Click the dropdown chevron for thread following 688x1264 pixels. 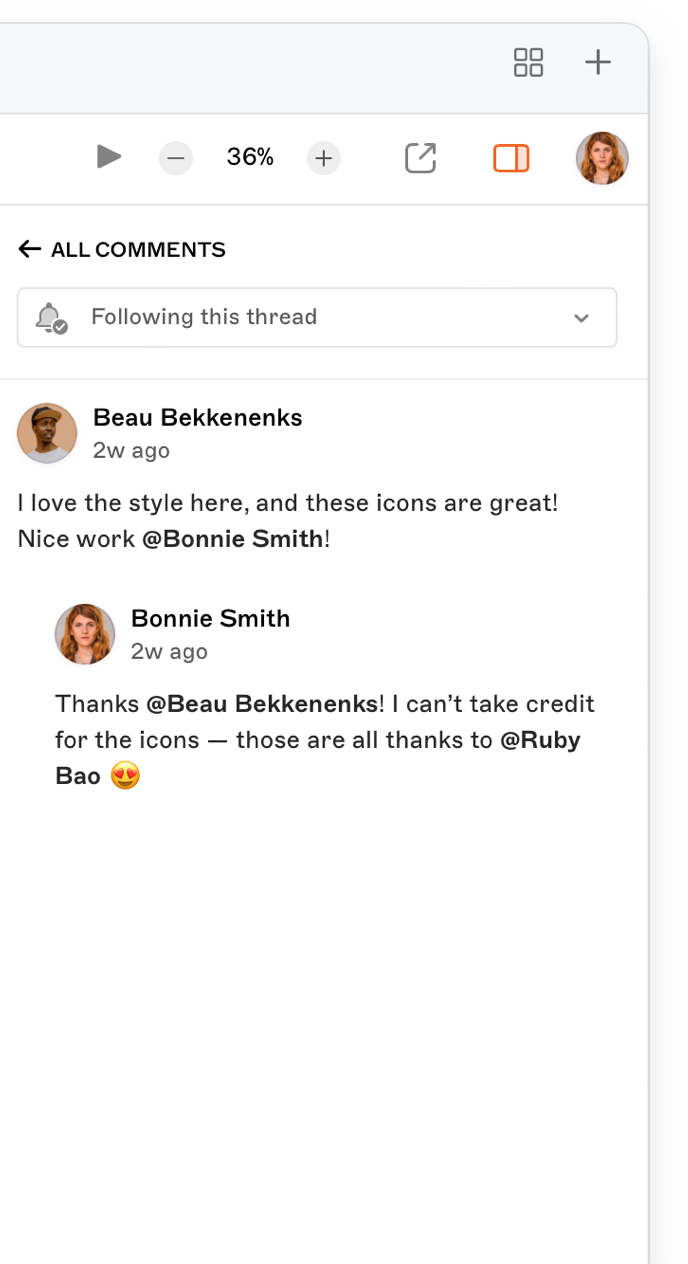pos(581,318)
